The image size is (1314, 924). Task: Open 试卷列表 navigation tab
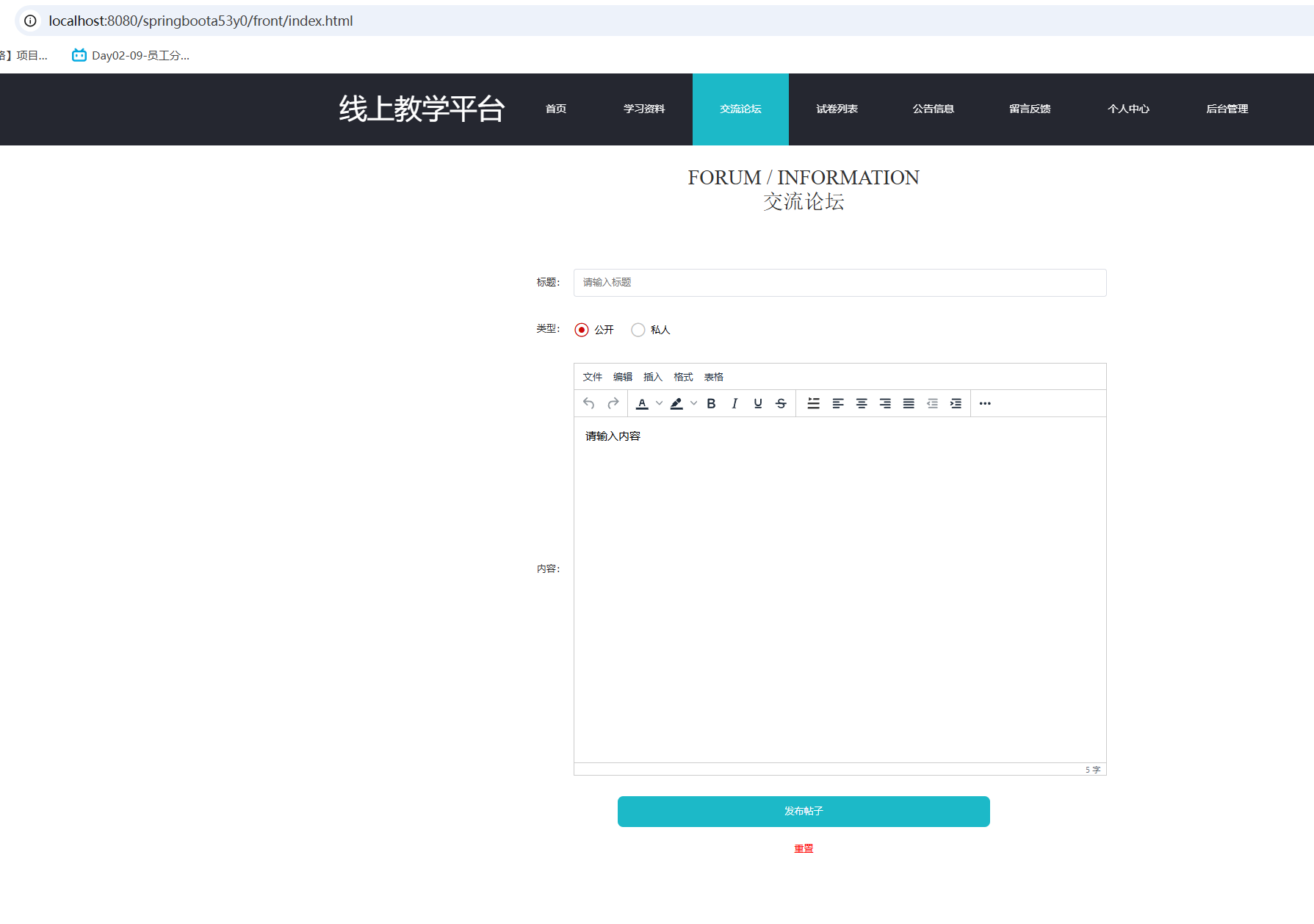(837, 109)
